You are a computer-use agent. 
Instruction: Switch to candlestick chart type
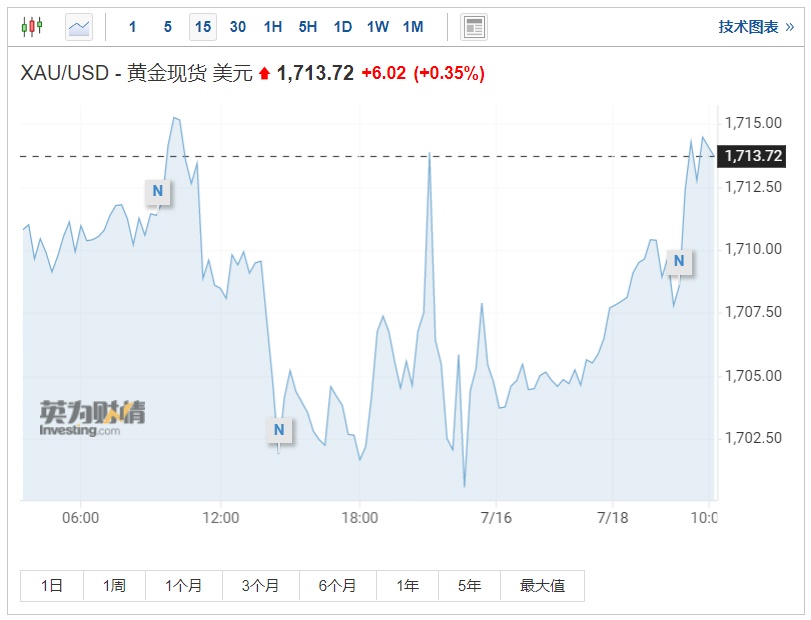(32, 27)
